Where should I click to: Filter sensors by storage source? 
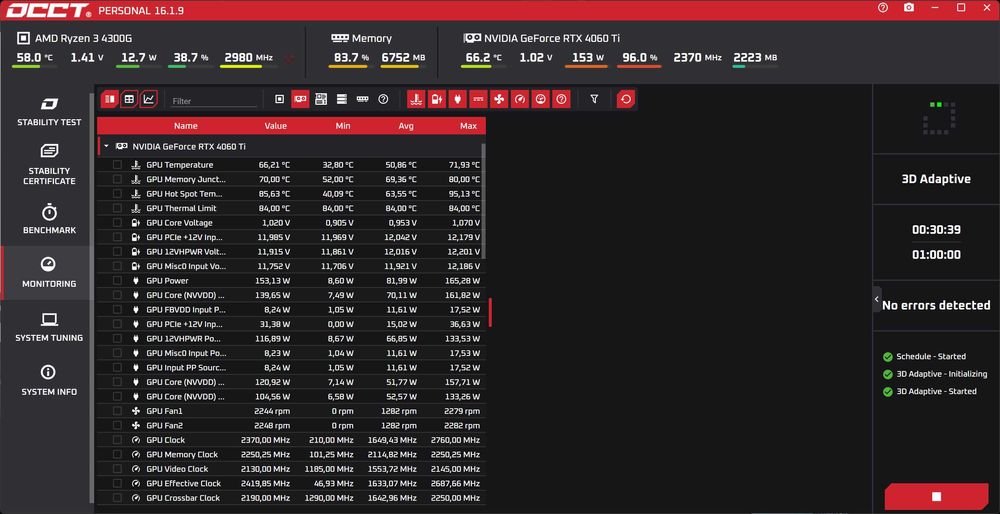pos(342,99)
